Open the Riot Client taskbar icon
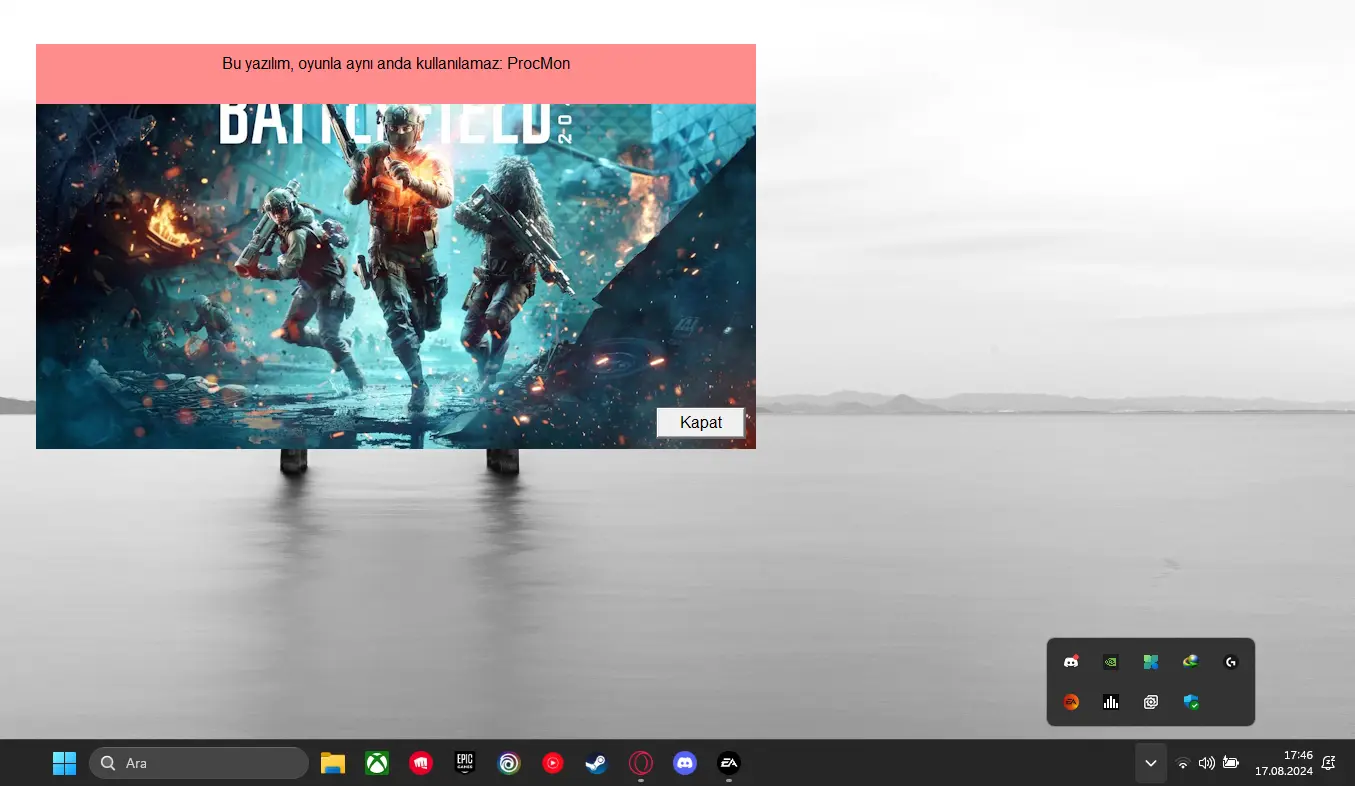This screenshot has height=786, width=1355. pyautogui.click(x=421, y=763)
